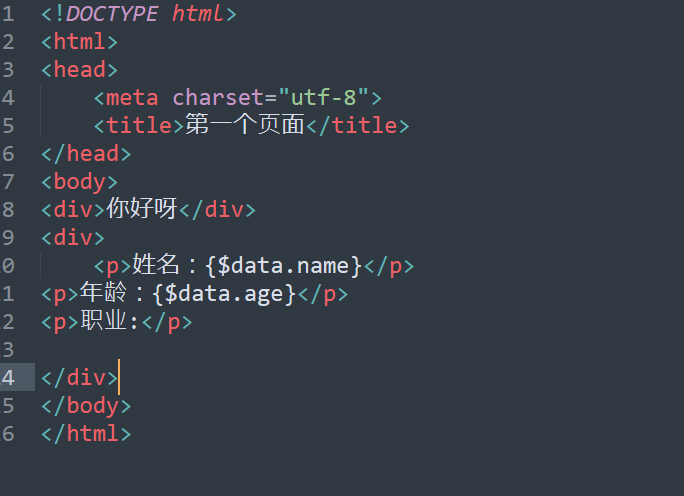Click the opening head tag
This screenshot has width=684, height=496.
point(79,70)
